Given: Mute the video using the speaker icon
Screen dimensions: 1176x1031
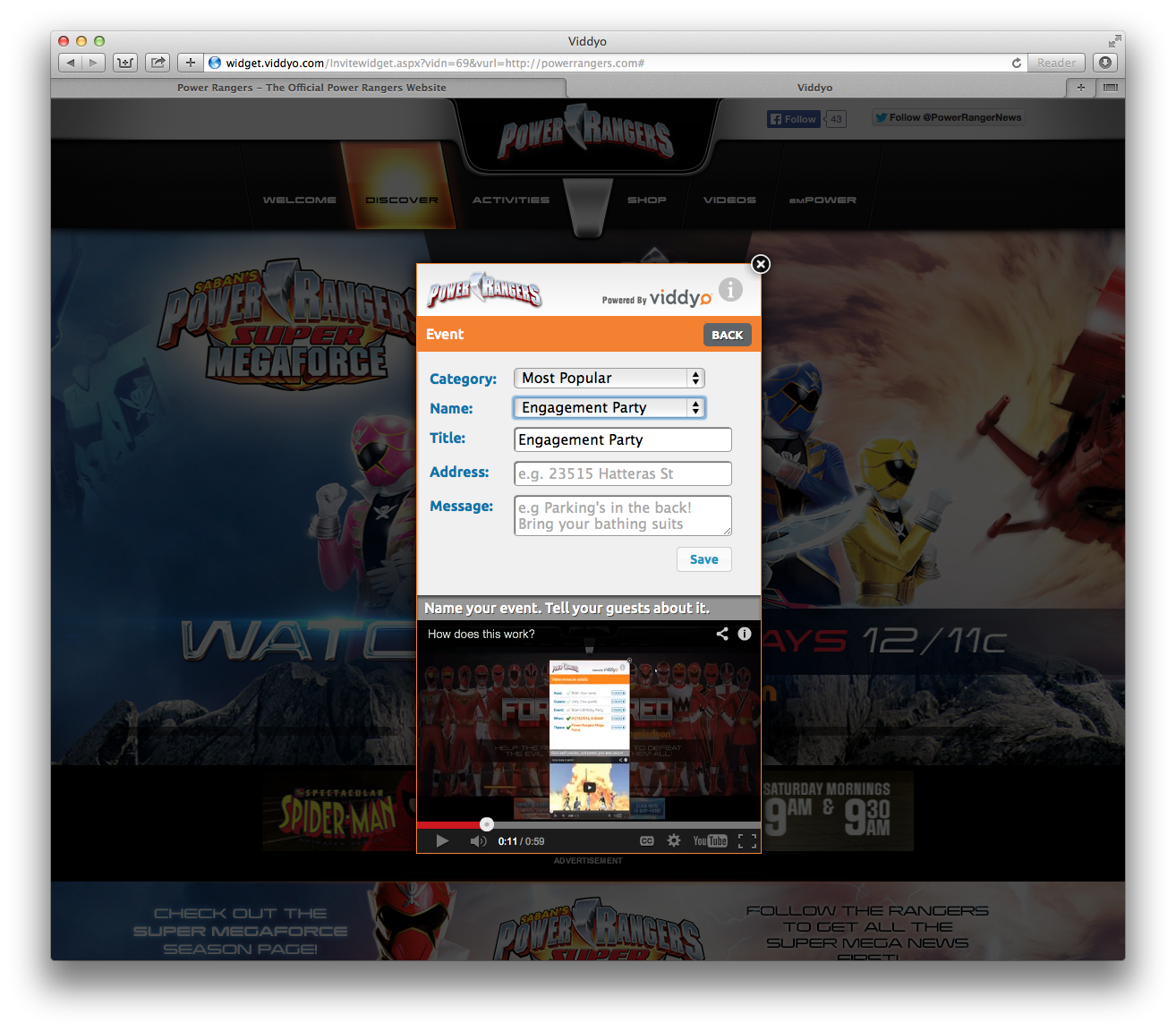Looking at the screenshot, I should (479, 841).
